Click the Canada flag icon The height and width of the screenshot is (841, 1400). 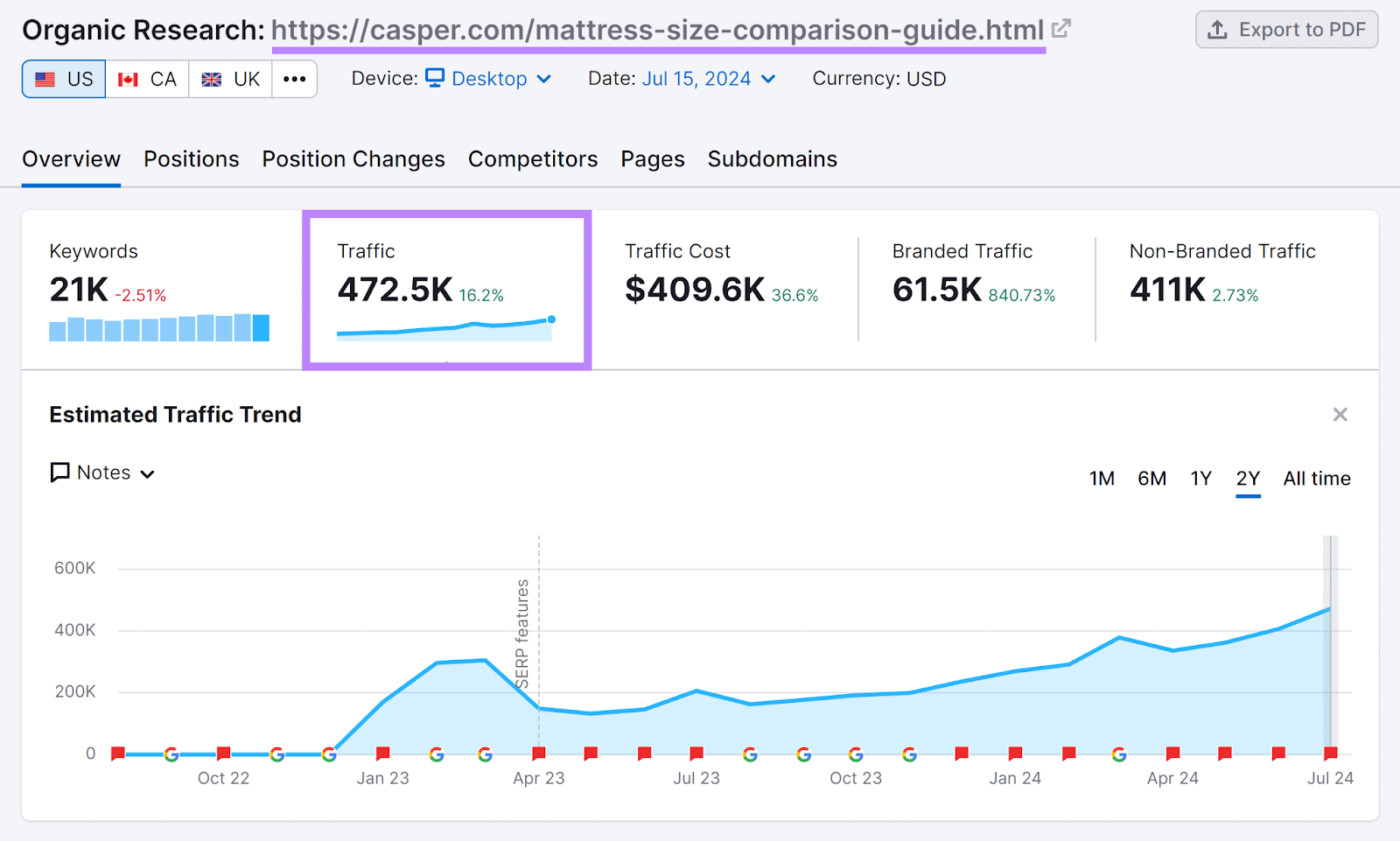[129, 80]
